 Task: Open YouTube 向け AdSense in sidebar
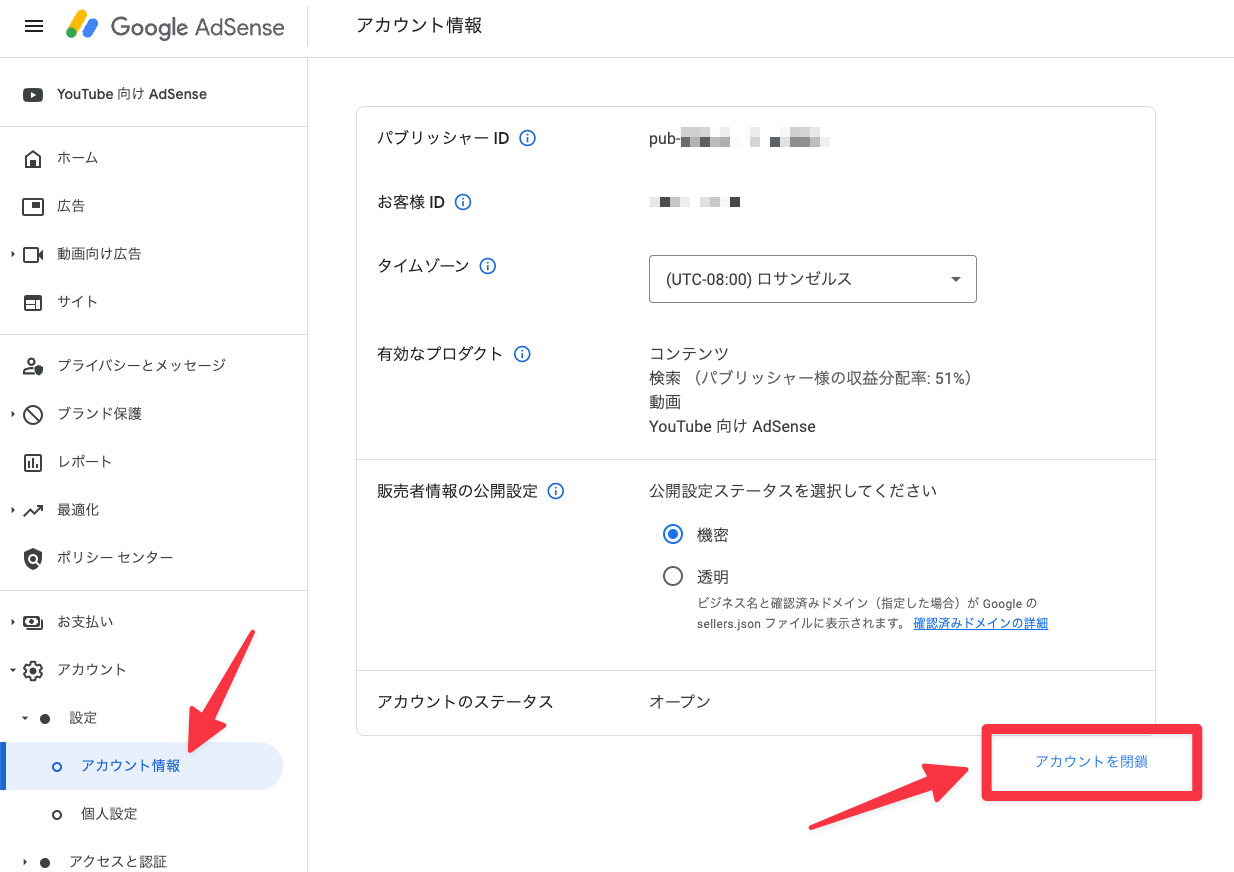tap(132, 94)
